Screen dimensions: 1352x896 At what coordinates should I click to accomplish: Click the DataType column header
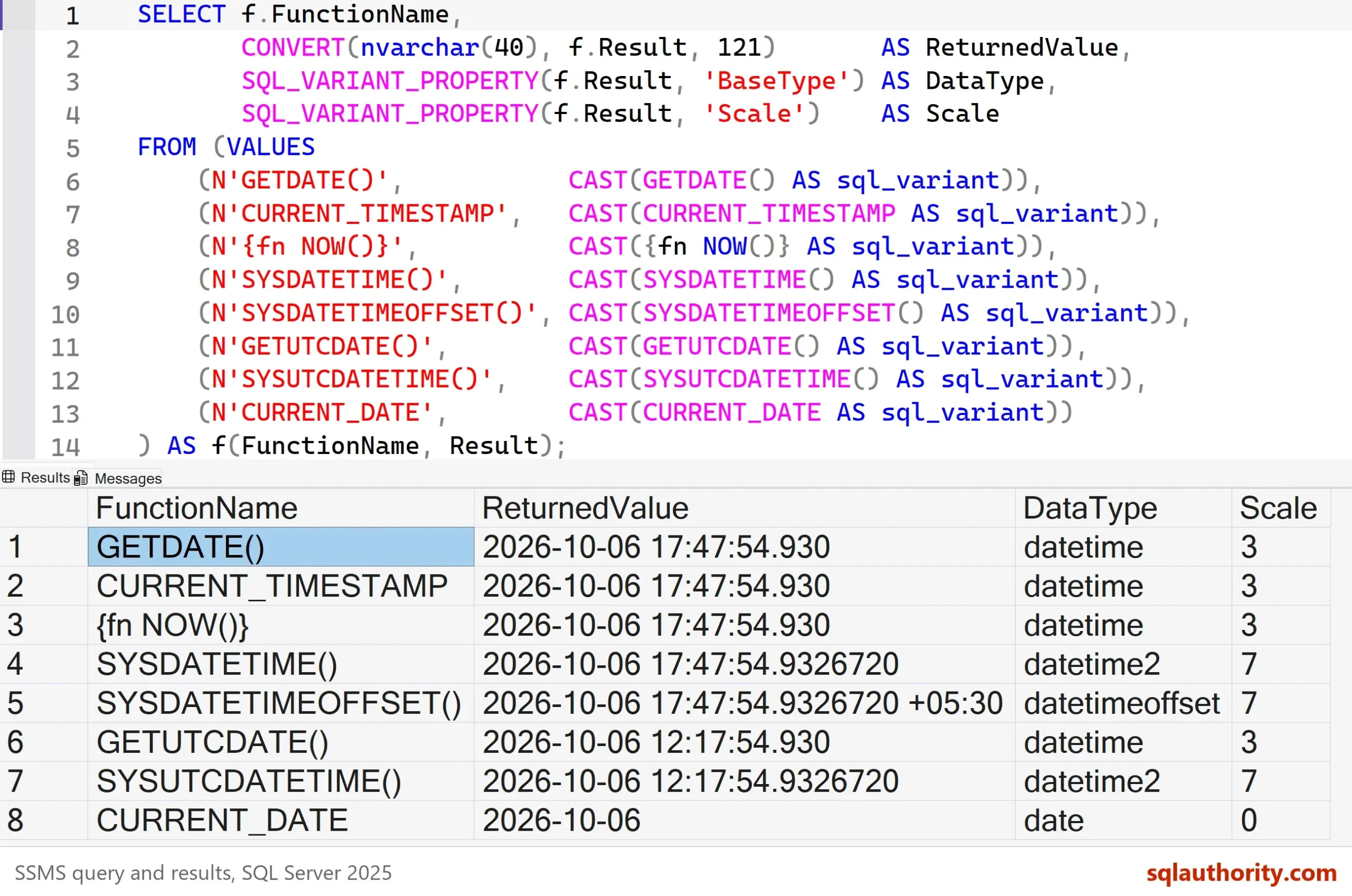coord(1123,507)
